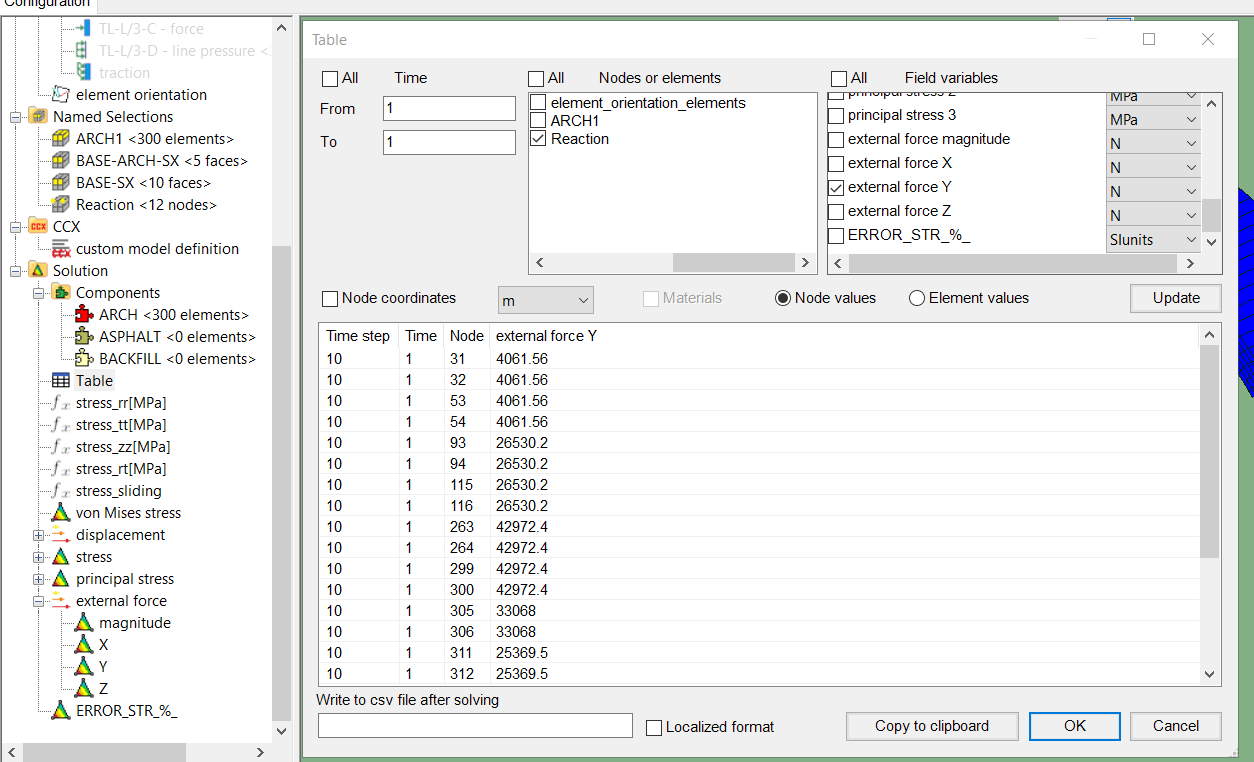Click the red ARCH component puzzle icon
This screenshot has height=762, width=1254.
click(x=84, y=315)
